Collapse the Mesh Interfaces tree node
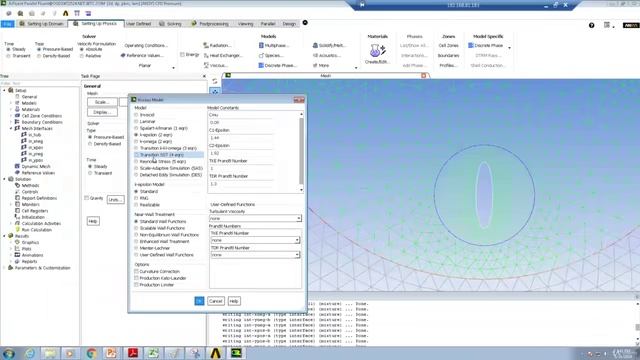 point(11,128)
